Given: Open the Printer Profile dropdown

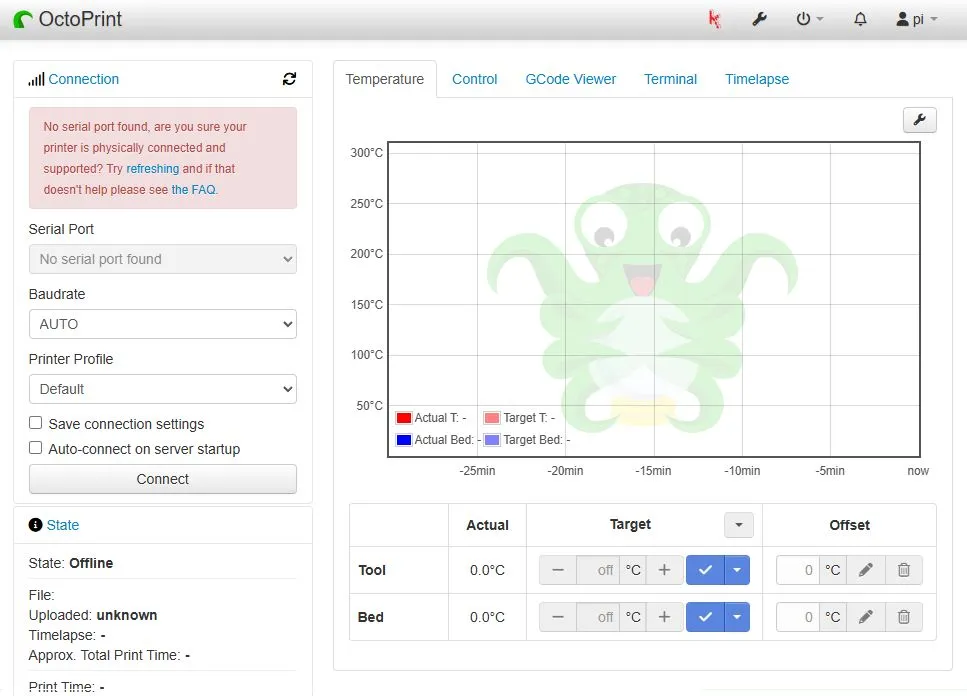Looking at the screenshot, I should pyautogui.click(x=163, y=389).
